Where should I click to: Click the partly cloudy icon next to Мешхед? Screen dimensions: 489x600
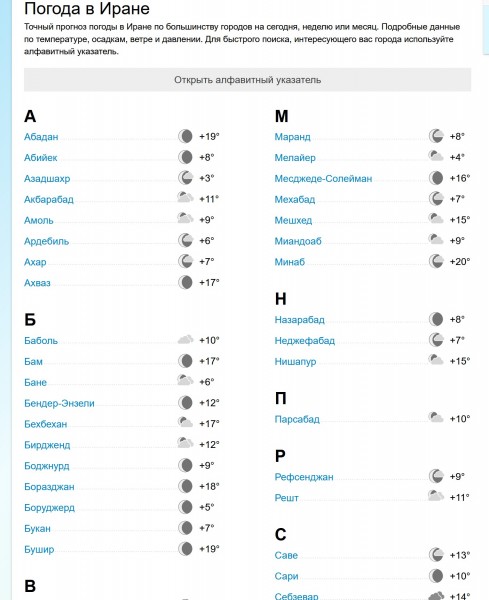coord(436,218)
